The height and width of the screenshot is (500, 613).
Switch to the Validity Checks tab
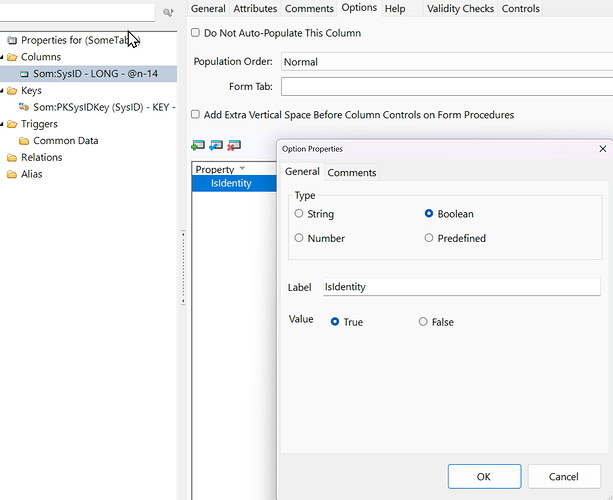(x=460, y=9)
